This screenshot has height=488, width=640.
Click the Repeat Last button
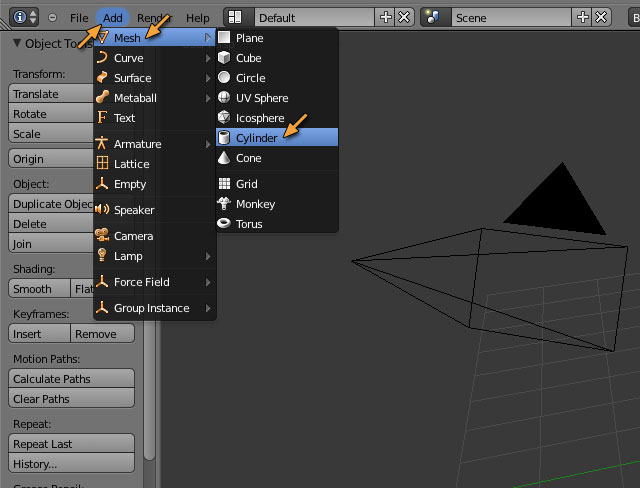[71, 444]
